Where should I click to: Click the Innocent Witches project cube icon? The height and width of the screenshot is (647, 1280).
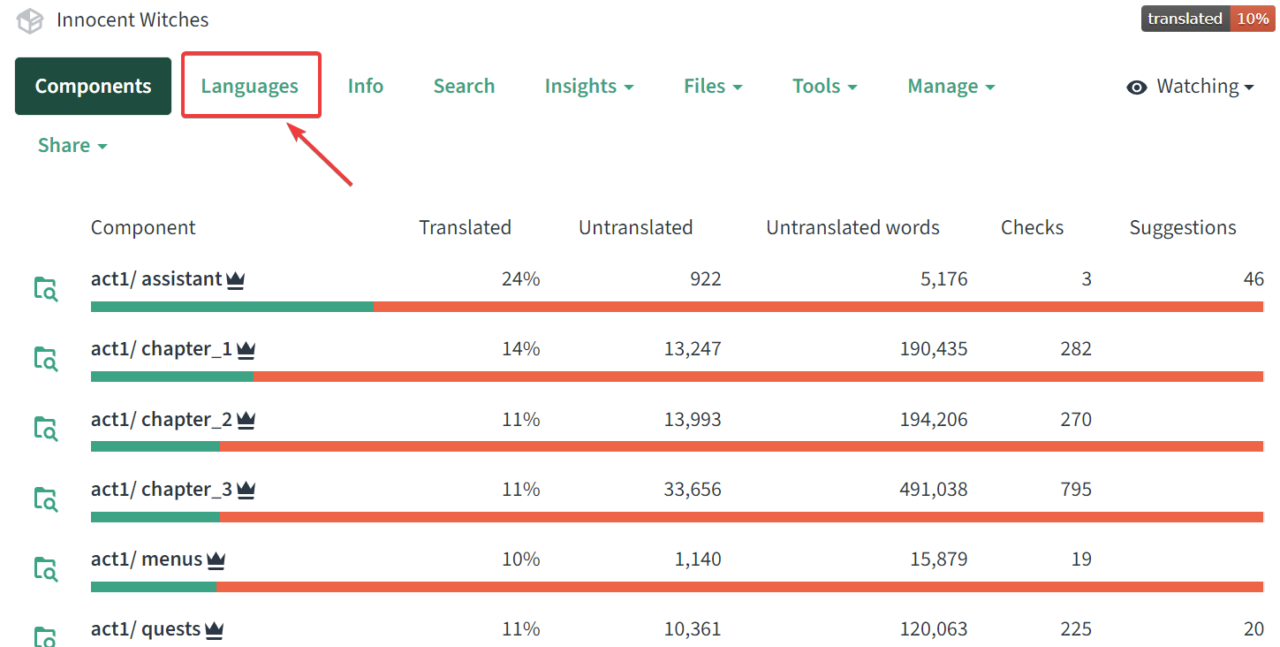pyautogui.click(x=30, y=20)
